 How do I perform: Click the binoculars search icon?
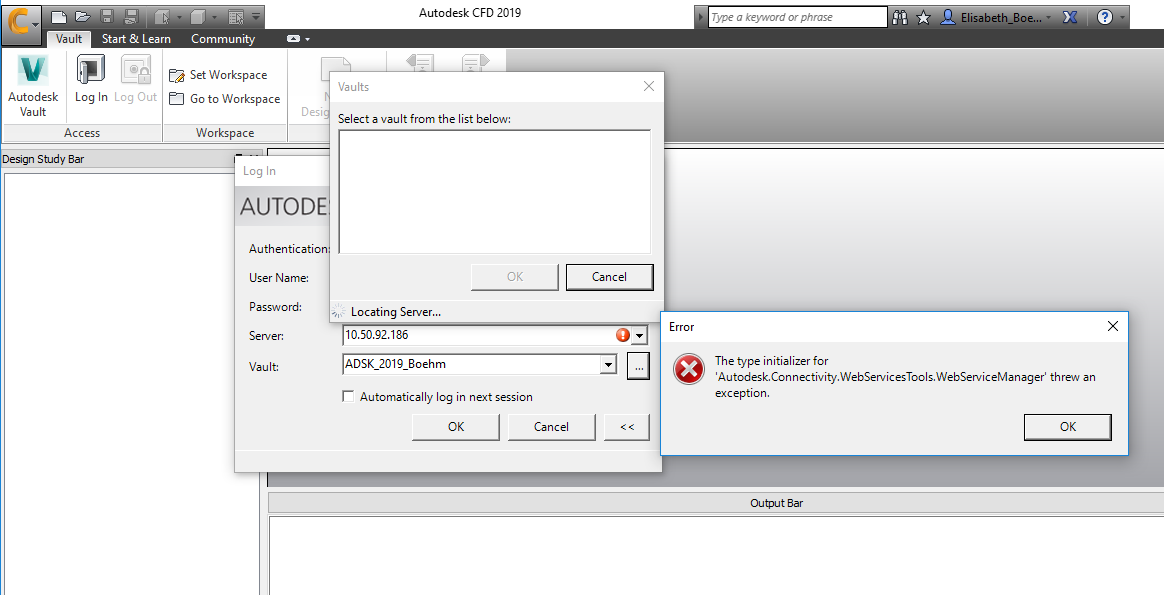900,17
